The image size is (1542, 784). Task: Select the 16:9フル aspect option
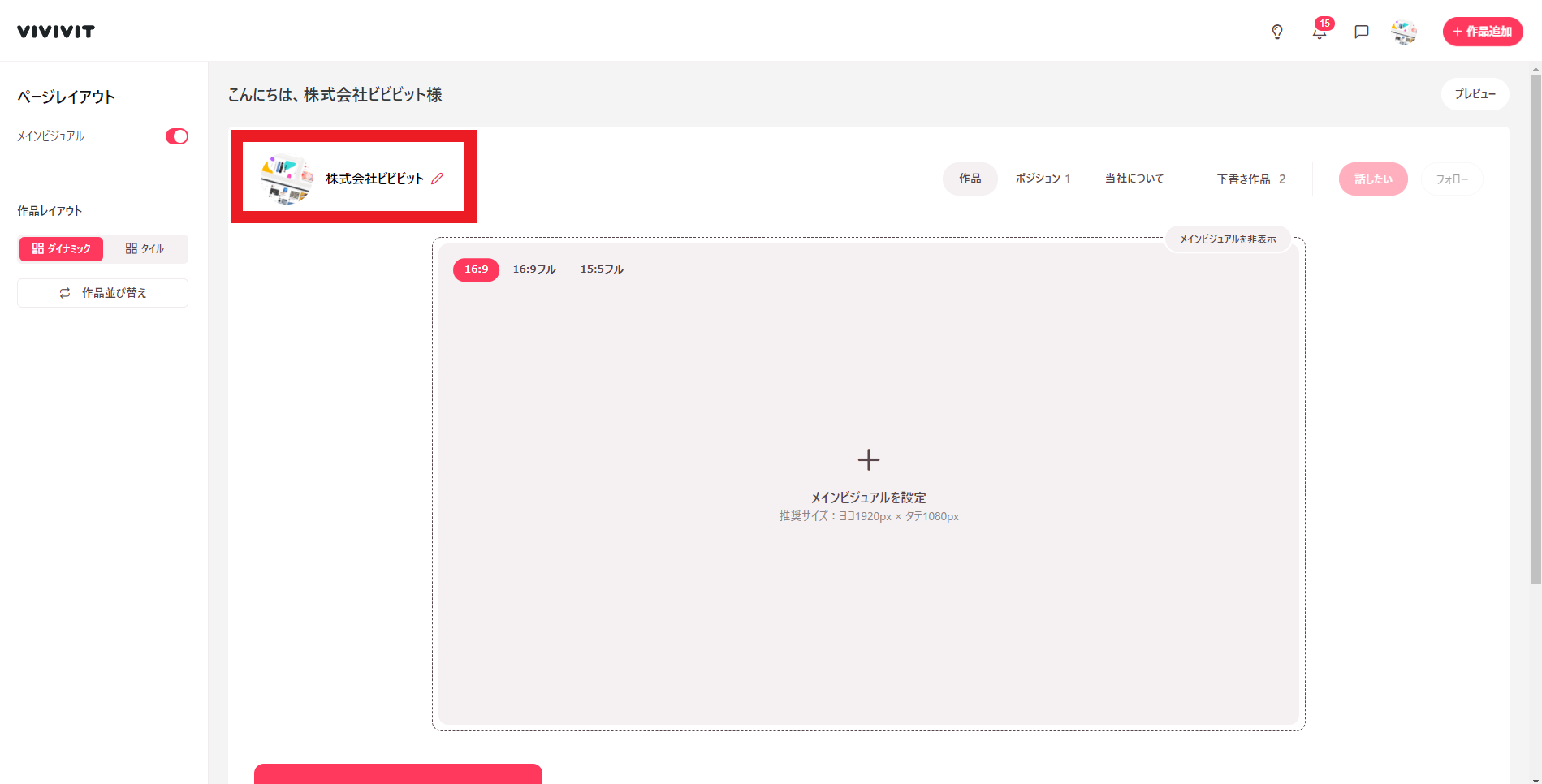(x=533, y=269)
